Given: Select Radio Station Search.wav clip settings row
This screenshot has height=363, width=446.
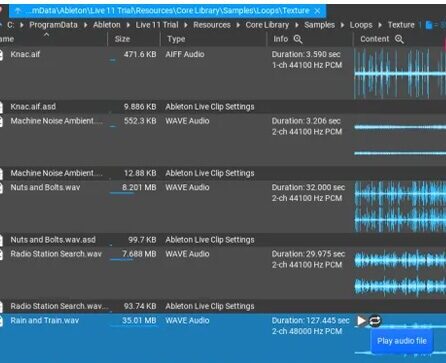Looking at the screenshot, I should (223, 306).
